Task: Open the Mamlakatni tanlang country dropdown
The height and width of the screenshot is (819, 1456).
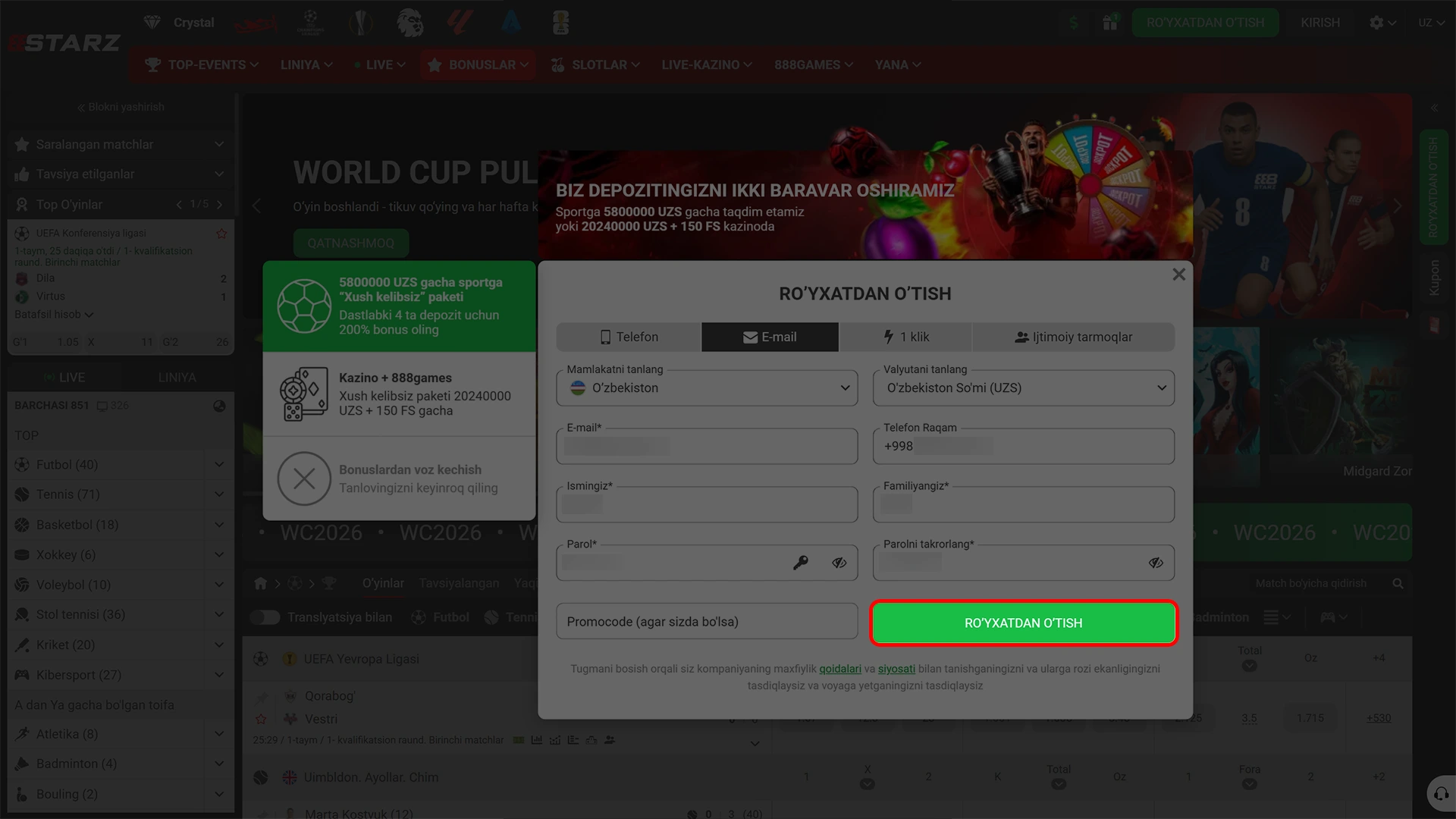Action: click(707, 388)
